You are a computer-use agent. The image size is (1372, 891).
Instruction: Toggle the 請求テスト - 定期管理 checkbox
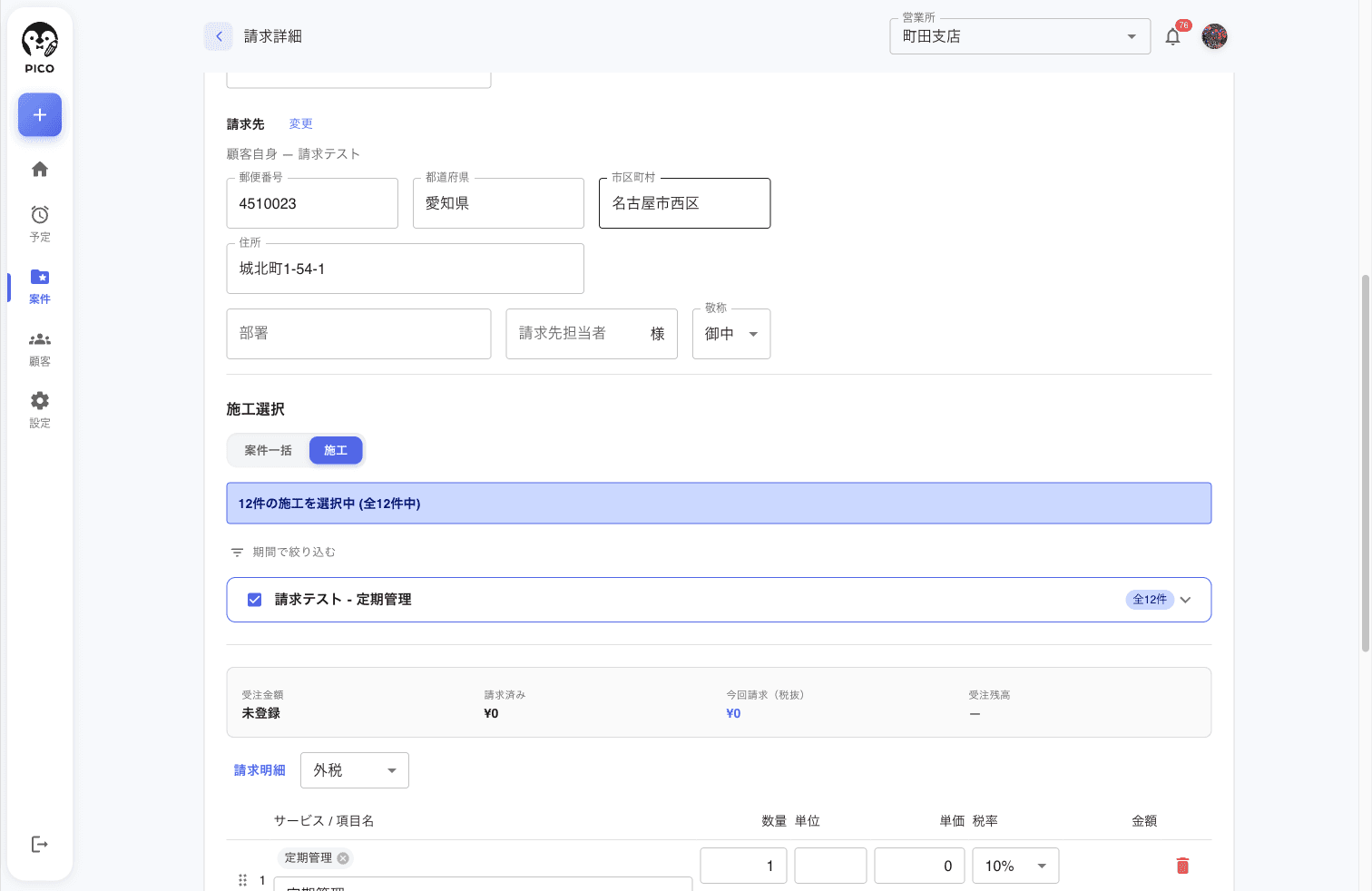(x=255, y=600)
